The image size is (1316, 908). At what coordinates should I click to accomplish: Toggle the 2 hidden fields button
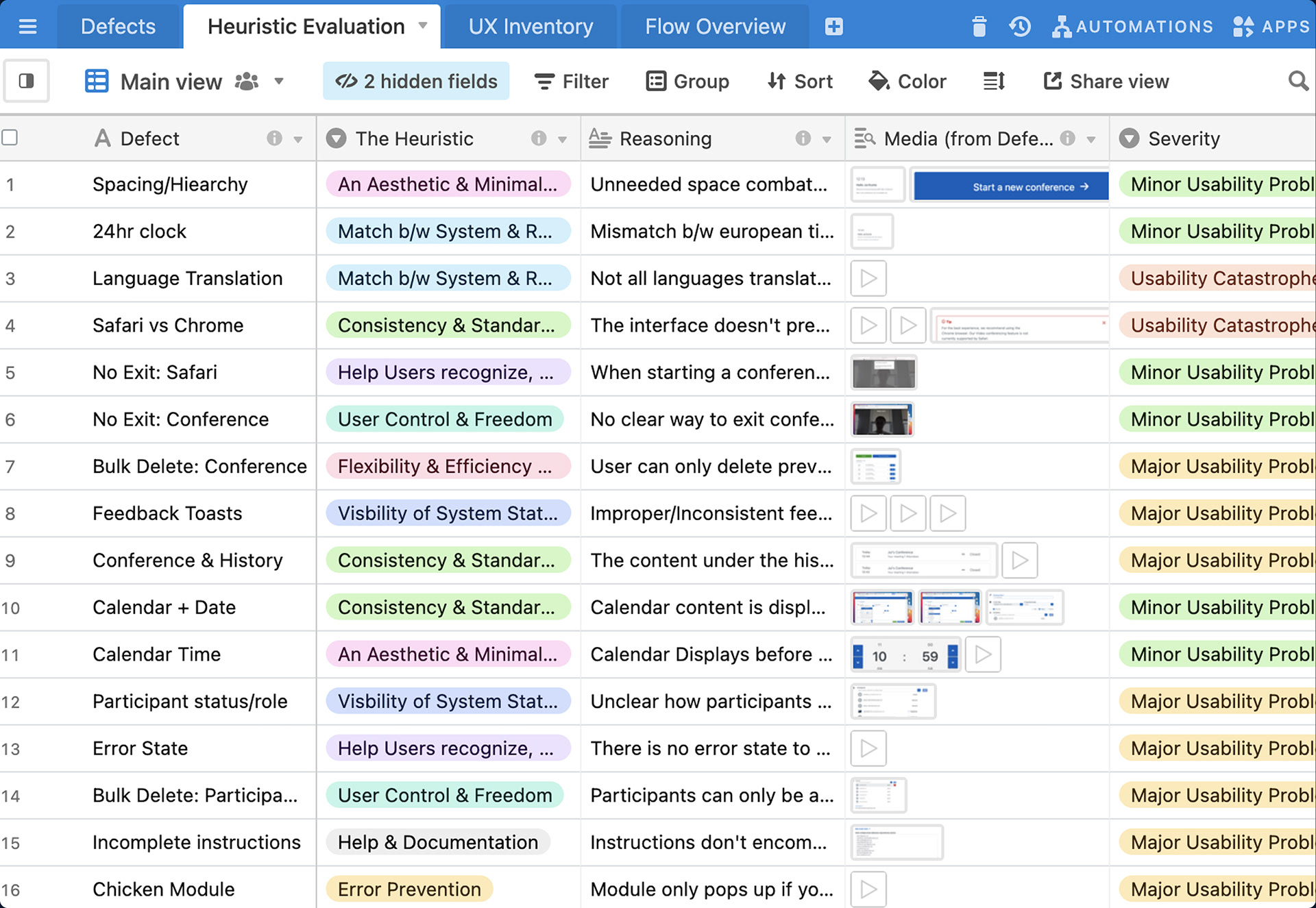tap(416, 81)
